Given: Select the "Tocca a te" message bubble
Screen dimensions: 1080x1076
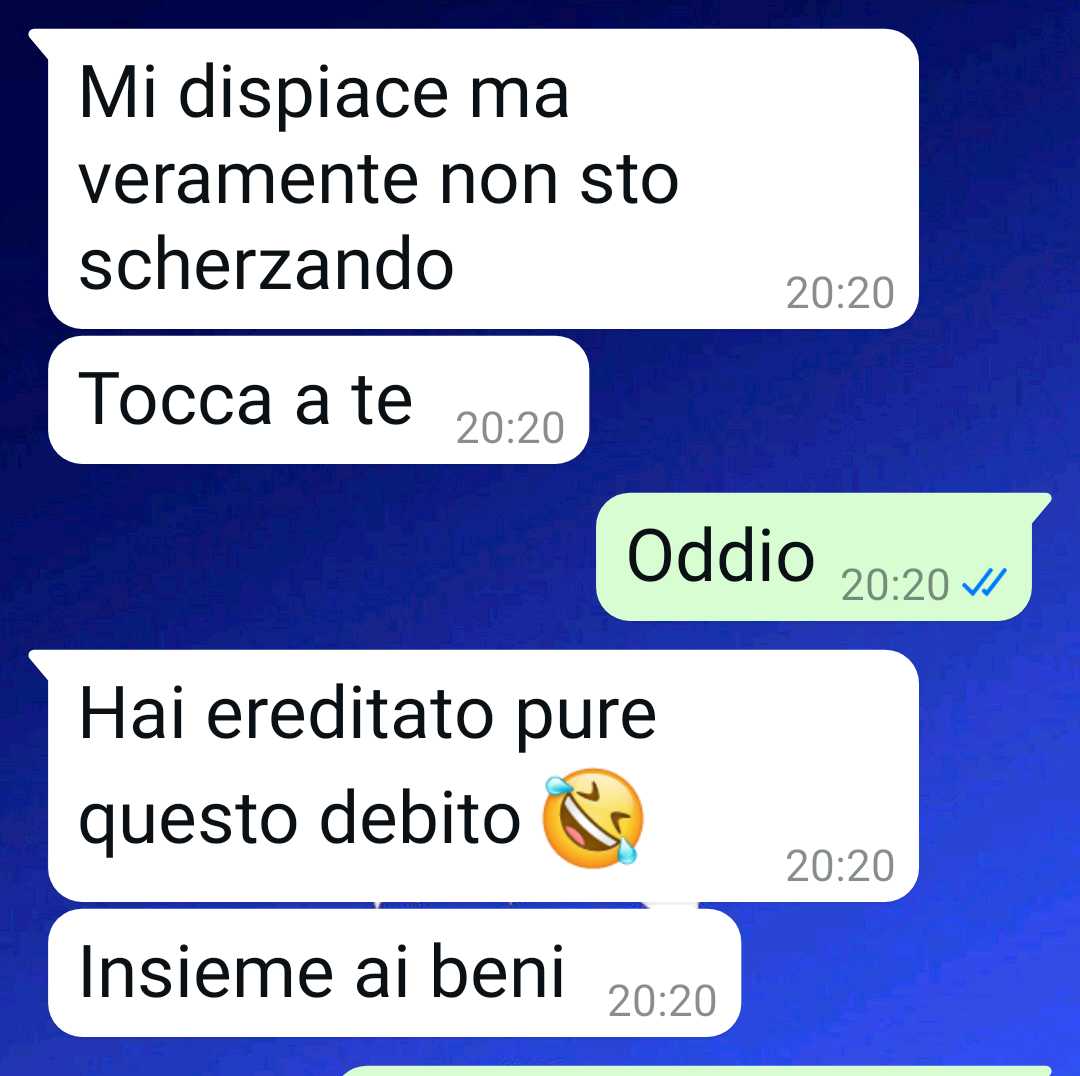Looking at the screenshot, I should (318, 400).
